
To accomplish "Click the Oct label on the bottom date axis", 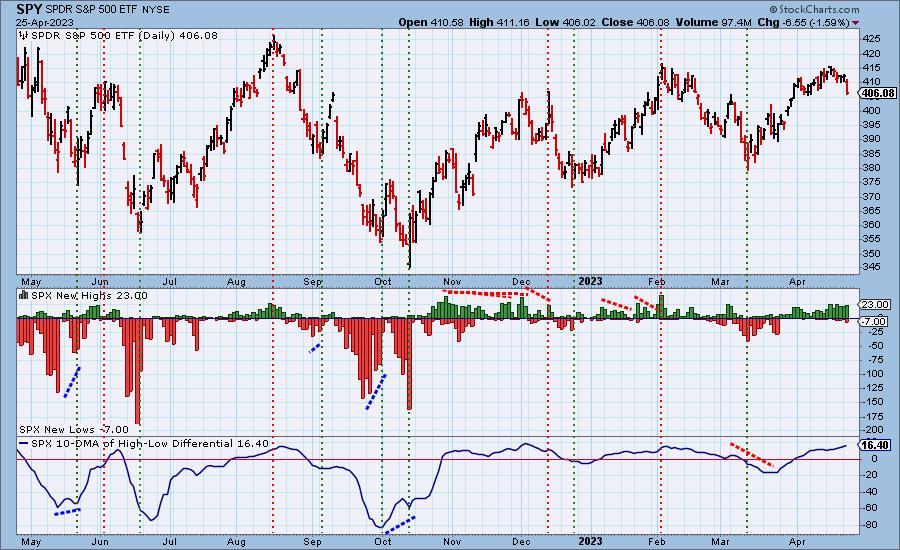I will click(x=383, y=541).
